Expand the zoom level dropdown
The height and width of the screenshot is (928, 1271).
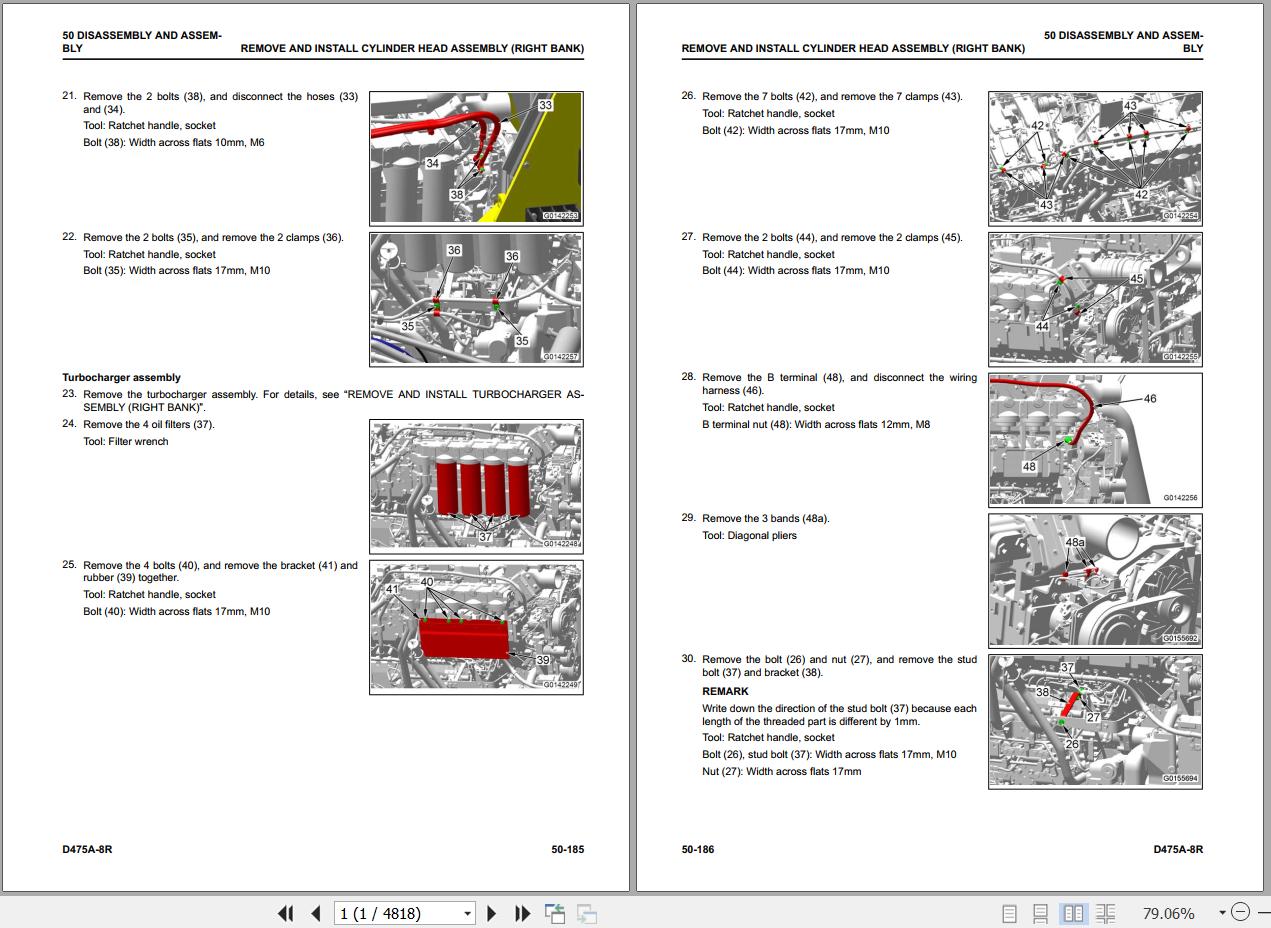coord(1222,913)
